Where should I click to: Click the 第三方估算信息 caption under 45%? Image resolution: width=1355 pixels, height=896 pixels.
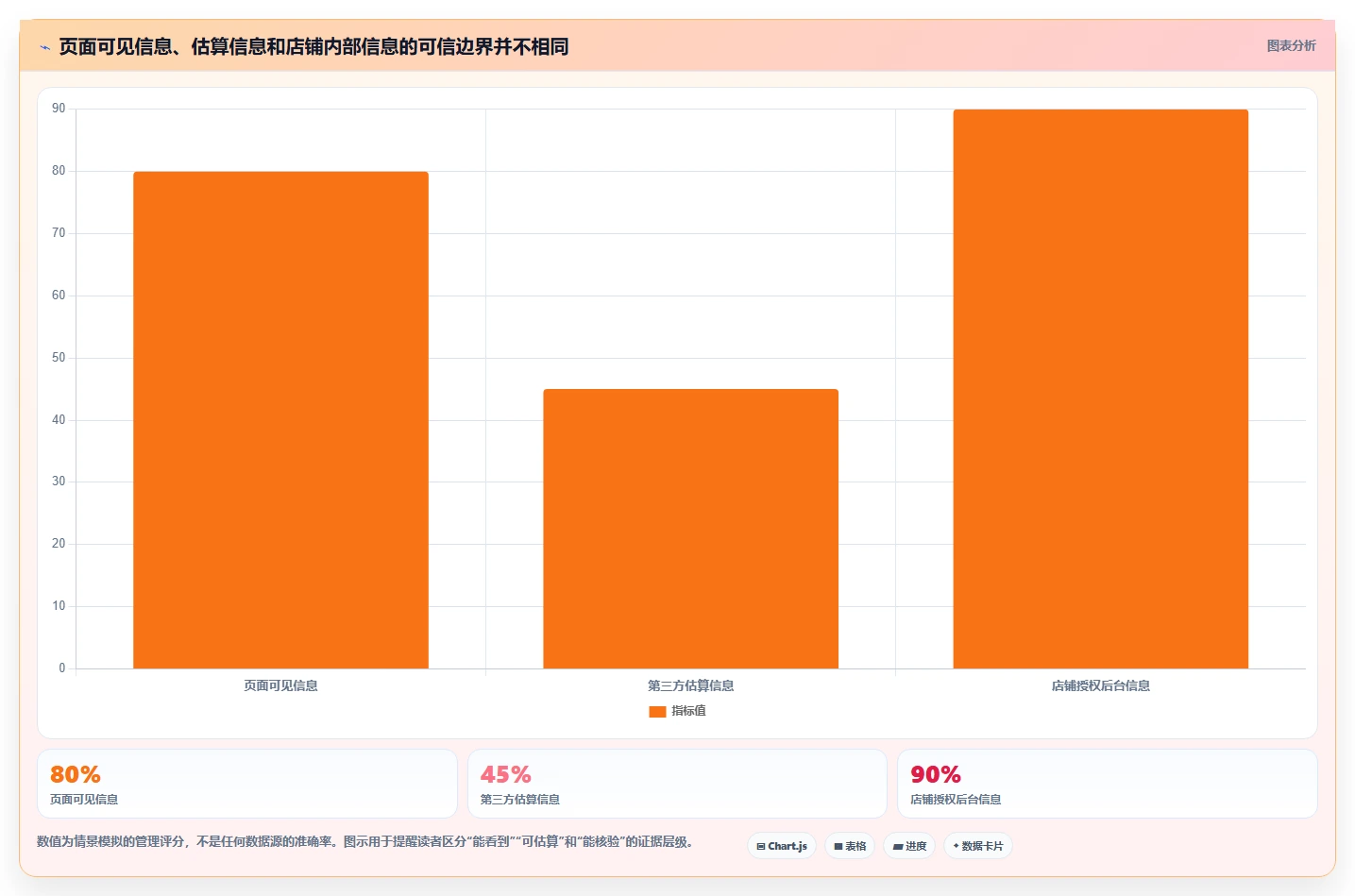click(520, 800)
